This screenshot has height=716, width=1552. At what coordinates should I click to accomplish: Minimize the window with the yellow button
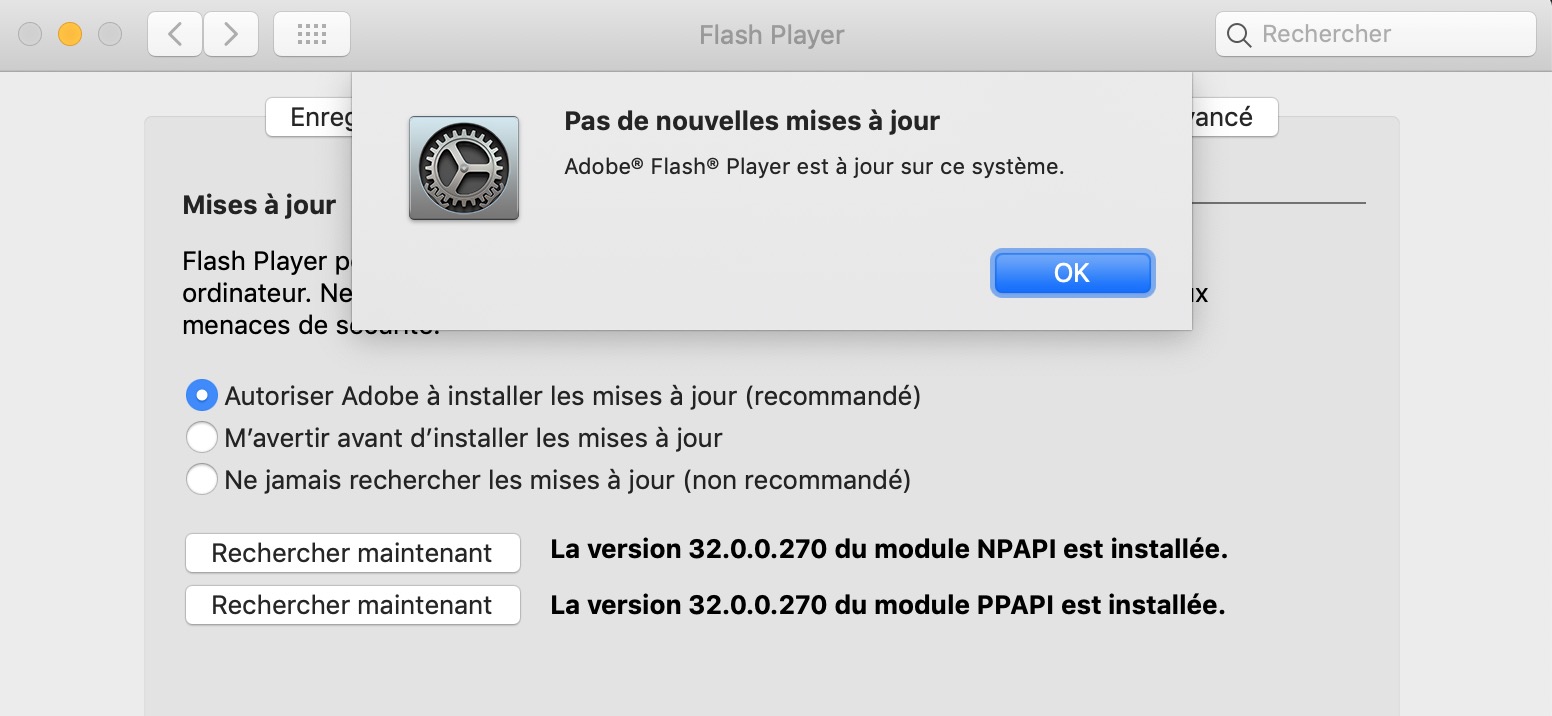click(x=70, y=34)
